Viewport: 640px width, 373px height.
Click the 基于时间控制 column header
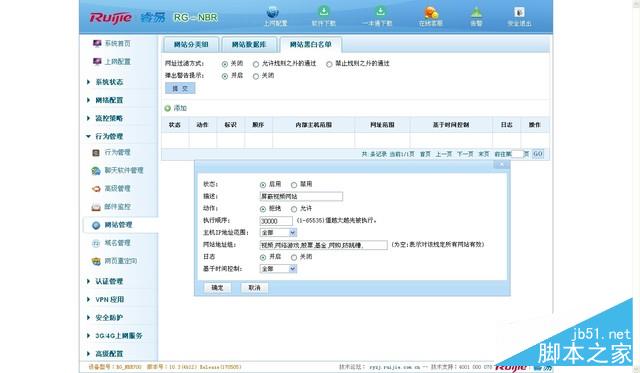tap(451, 125)
